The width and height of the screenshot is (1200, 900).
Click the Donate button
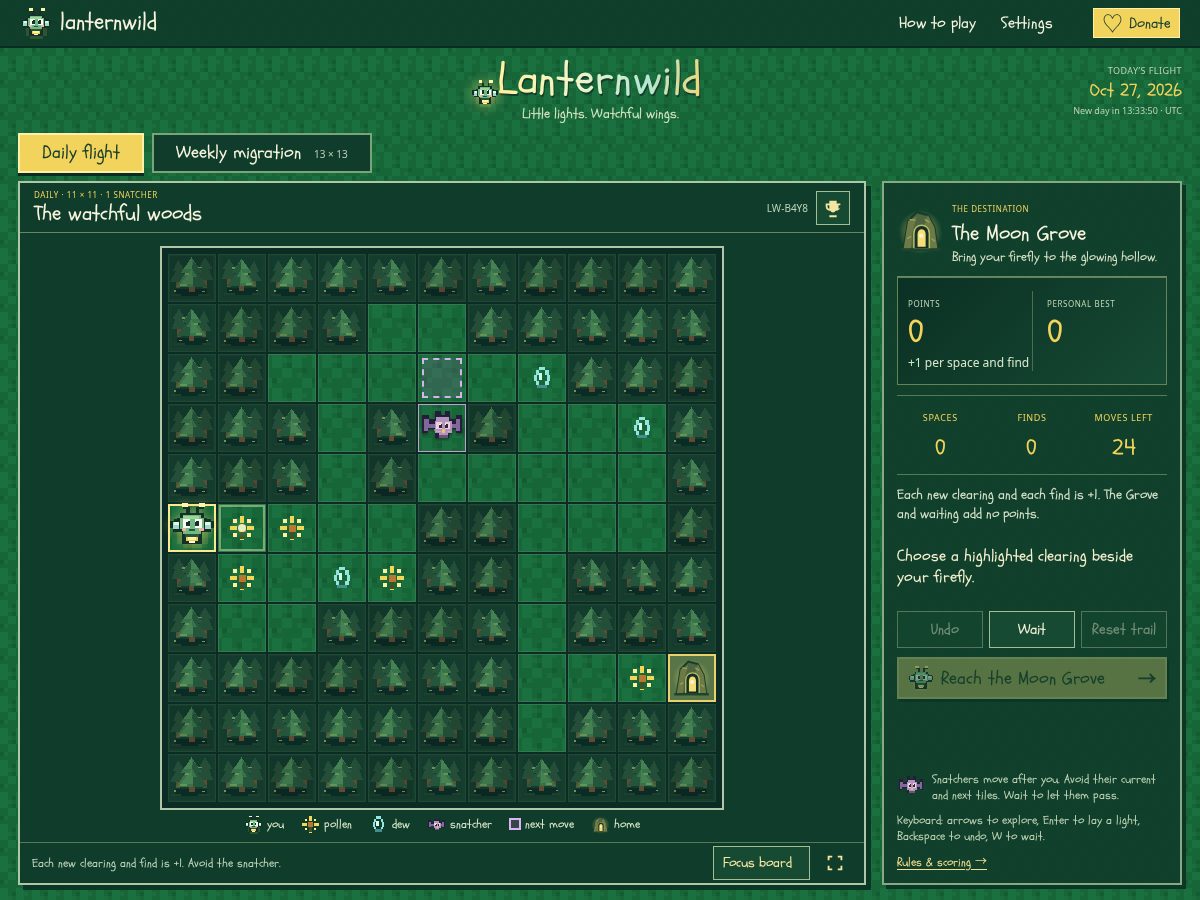(1137, 23)
